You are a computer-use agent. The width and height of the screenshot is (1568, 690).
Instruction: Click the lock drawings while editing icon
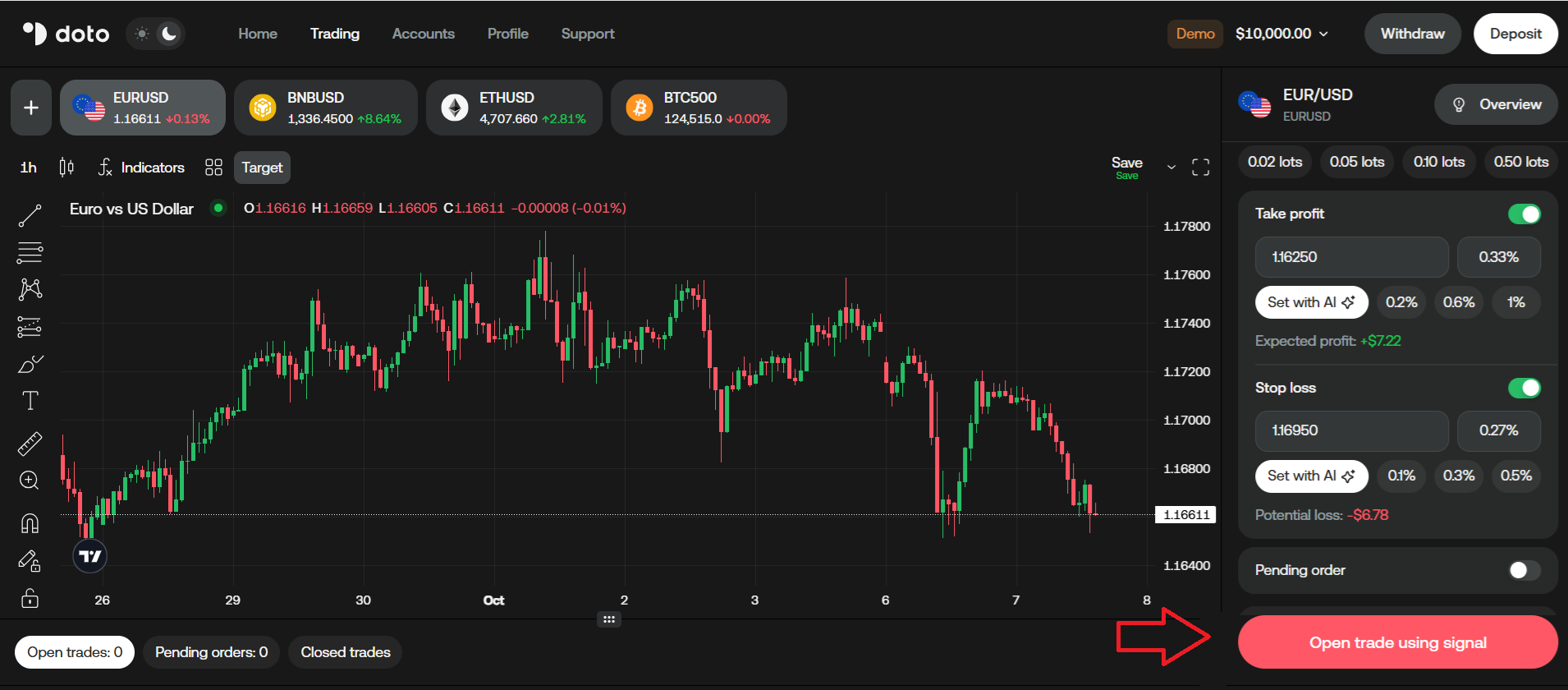[30, 561]
